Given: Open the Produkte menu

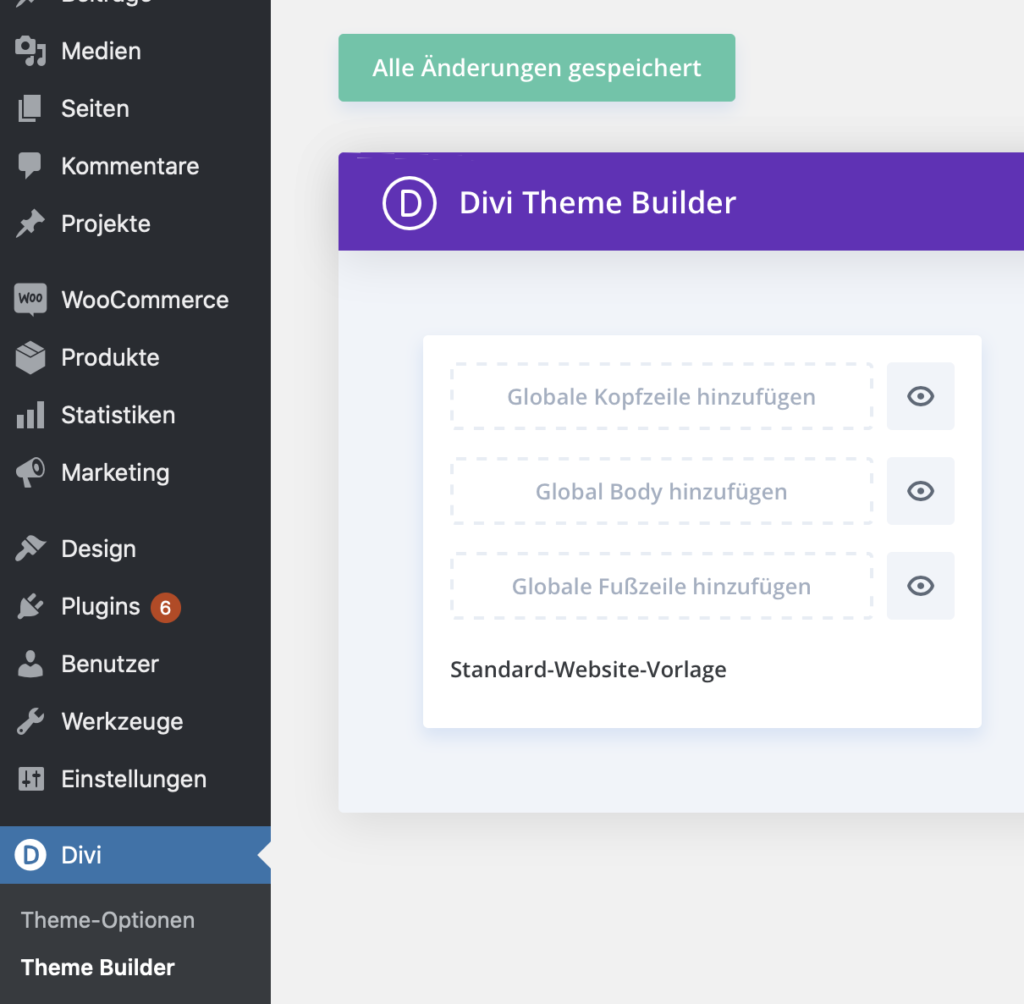Looking at the screenshot, I should 135,357.
